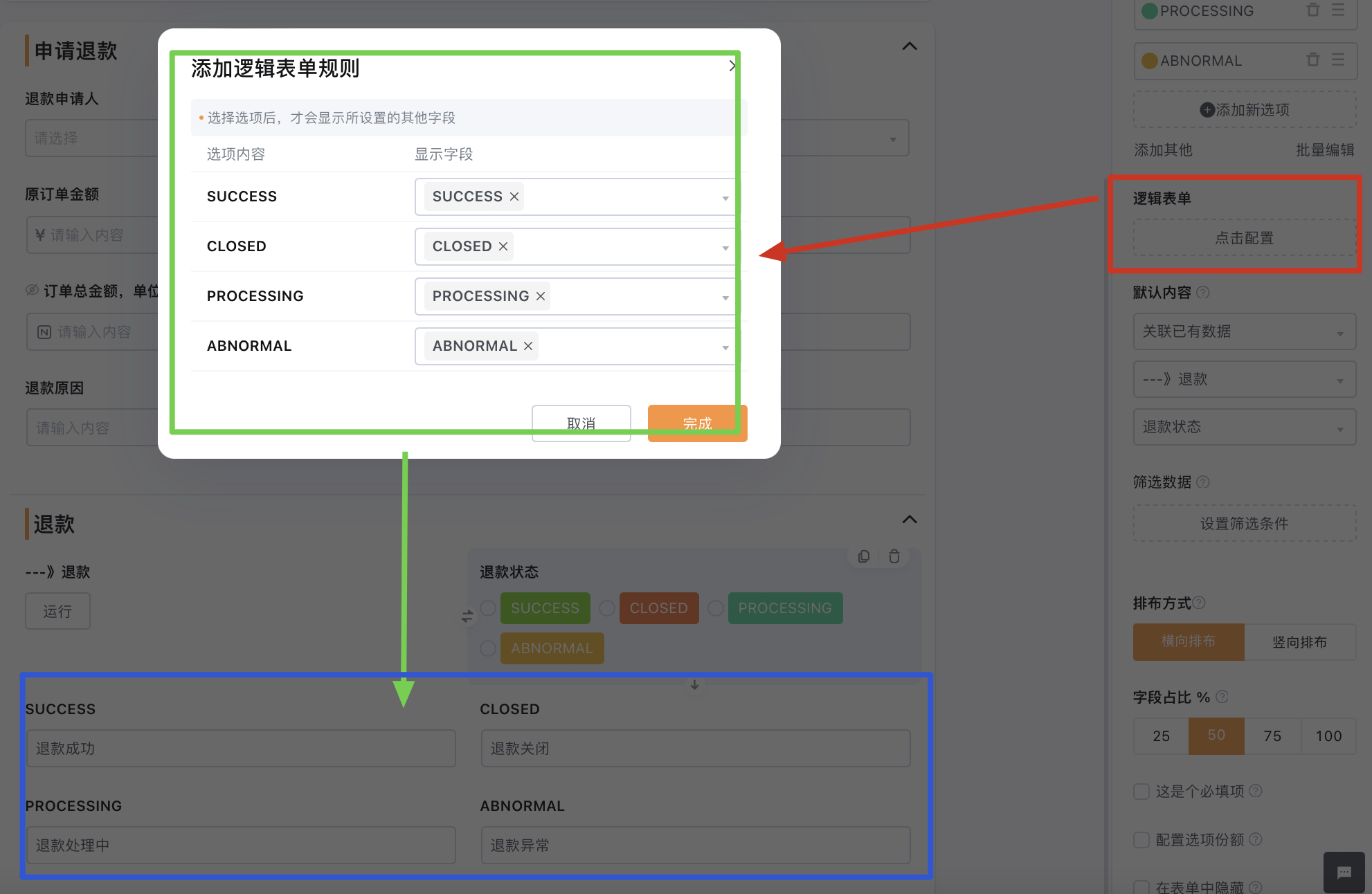Click the 取消 cancel button
Screen dimensions: 1372x894
click(x=581, y=423)
